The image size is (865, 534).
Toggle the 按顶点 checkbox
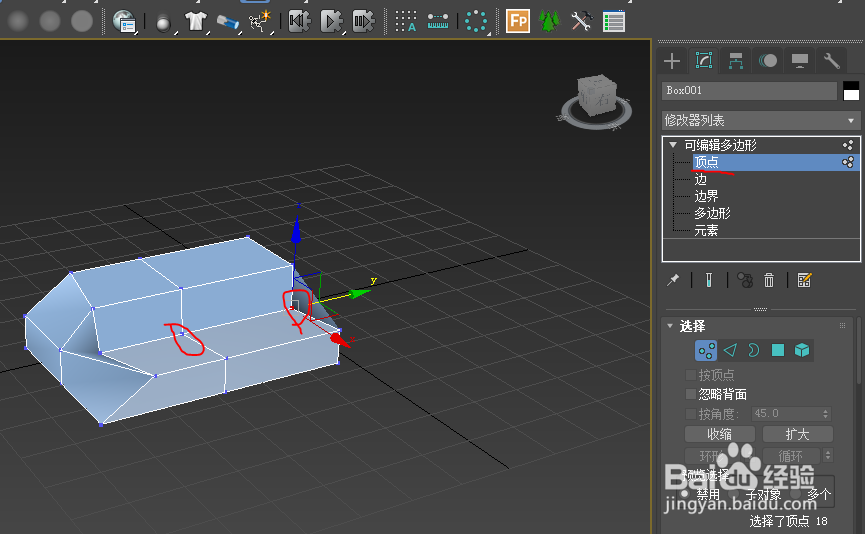click(x=690, y=375)
